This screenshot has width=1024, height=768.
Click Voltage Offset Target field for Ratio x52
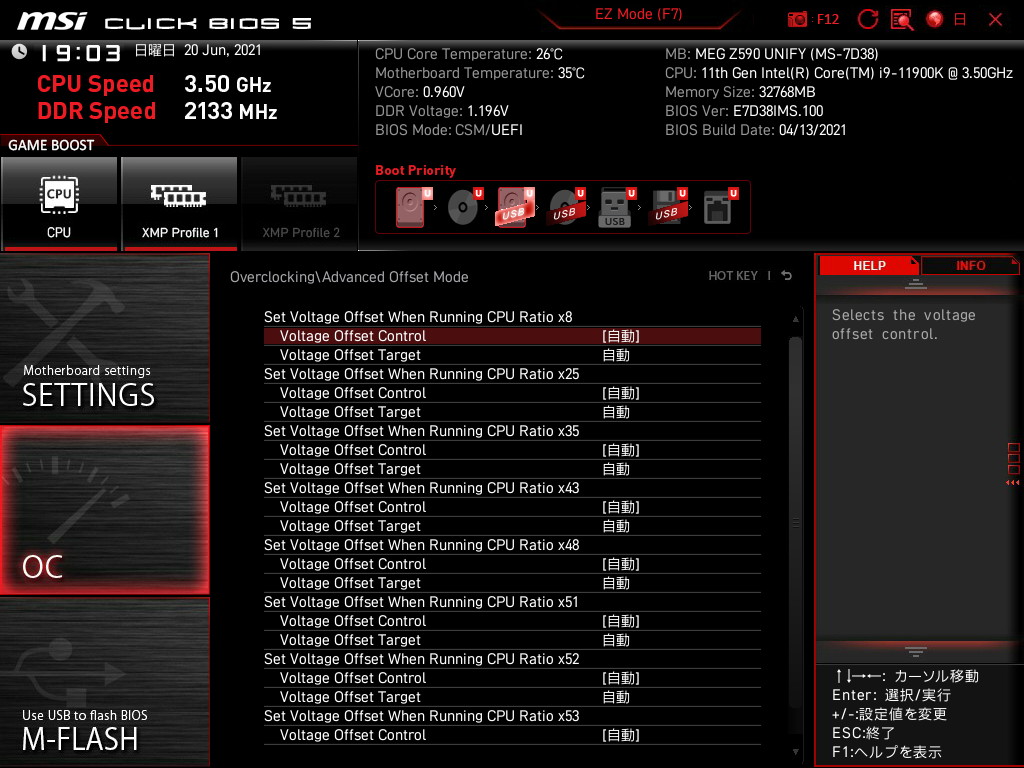[x=512, y=697]
